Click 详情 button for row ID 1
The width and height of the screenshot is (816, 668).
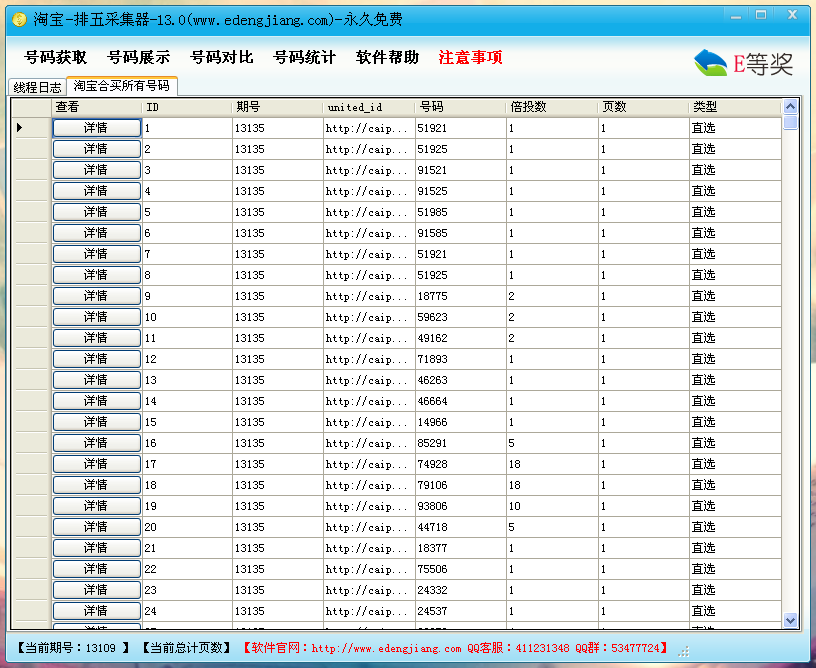point(96,128)
